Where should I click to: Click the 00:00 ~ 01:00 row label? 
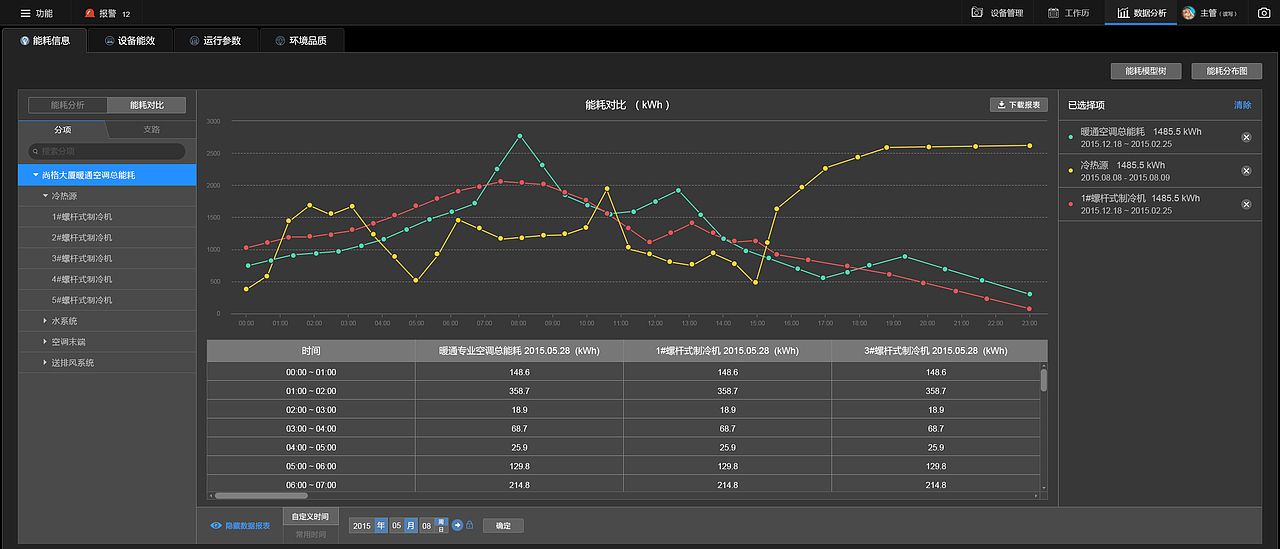click(x=311, y=372)
